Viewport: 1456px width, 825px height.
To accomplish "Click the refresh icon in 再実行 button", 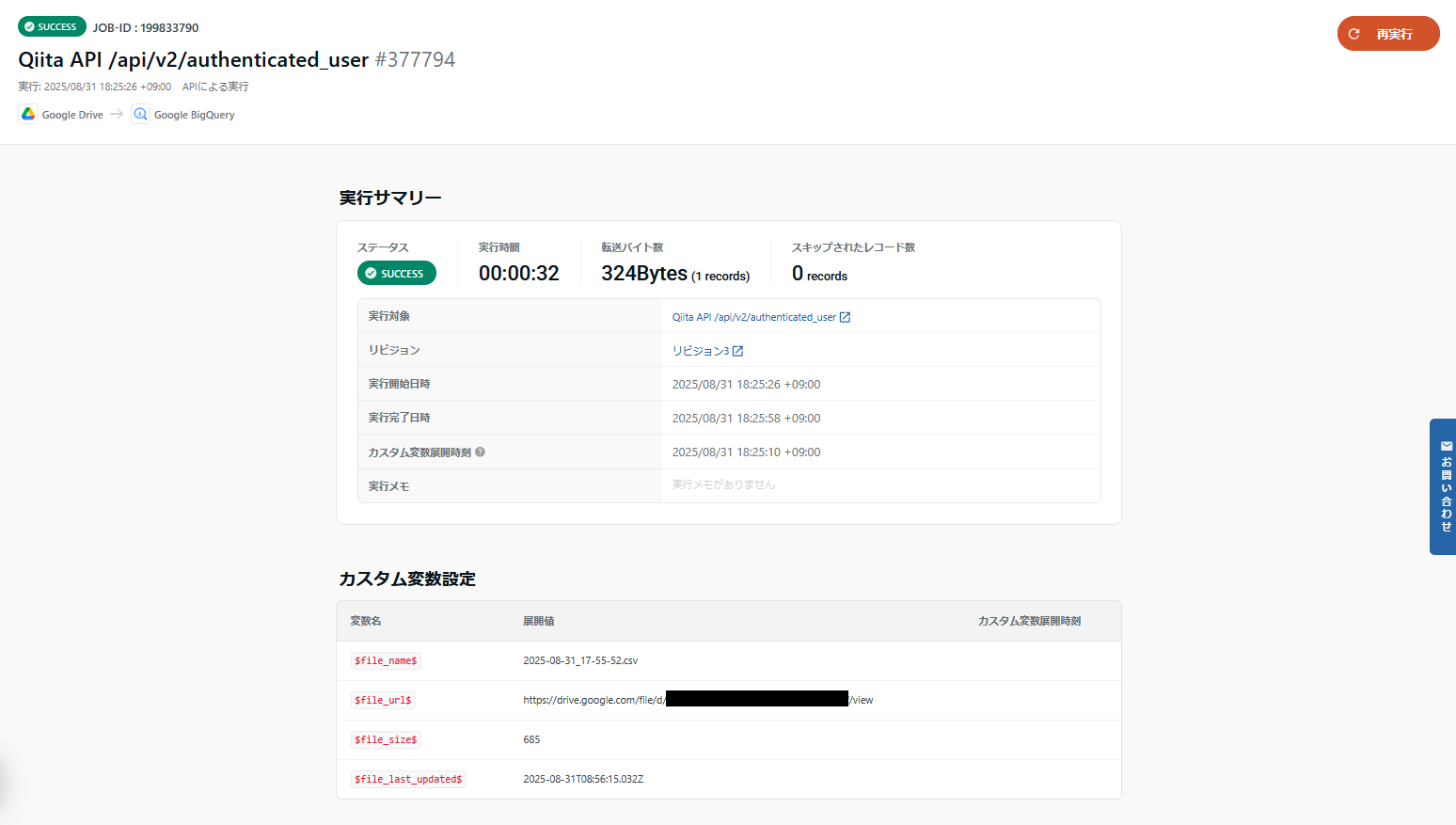I will point(1354,34).
